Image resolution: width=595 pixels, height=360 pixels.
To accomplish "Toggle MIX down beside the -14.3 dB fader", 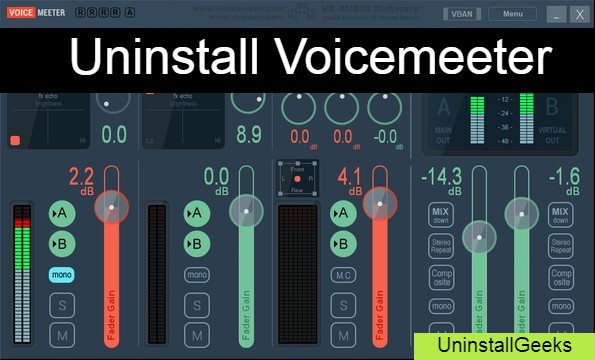I will (441, 215).
